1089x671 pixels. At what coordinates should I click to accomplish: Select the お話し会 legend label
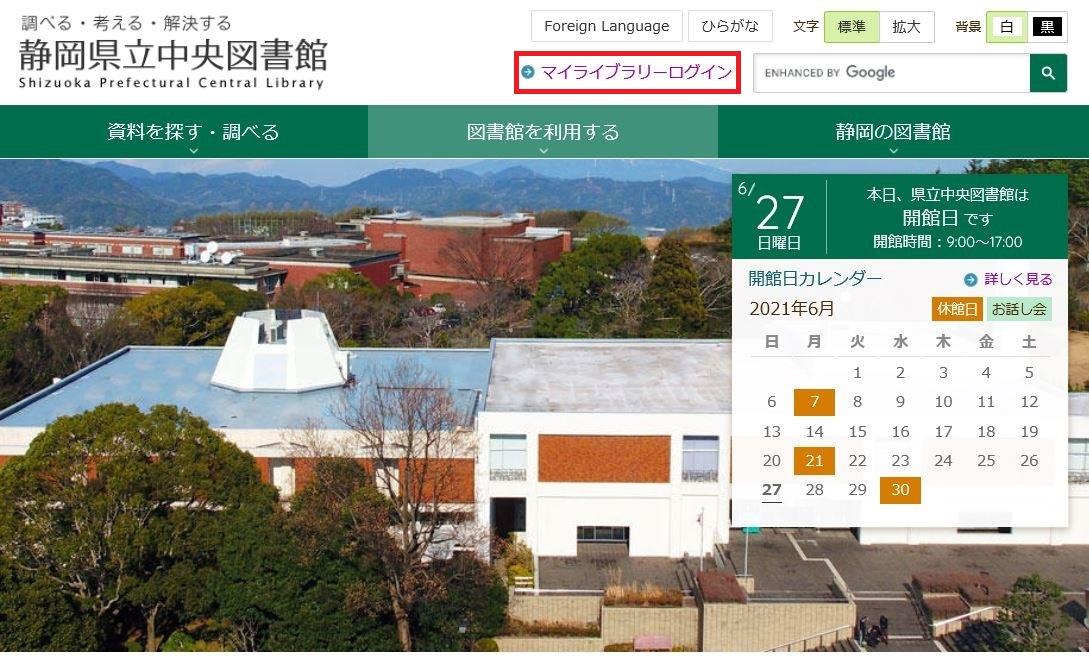(1019, 309)
